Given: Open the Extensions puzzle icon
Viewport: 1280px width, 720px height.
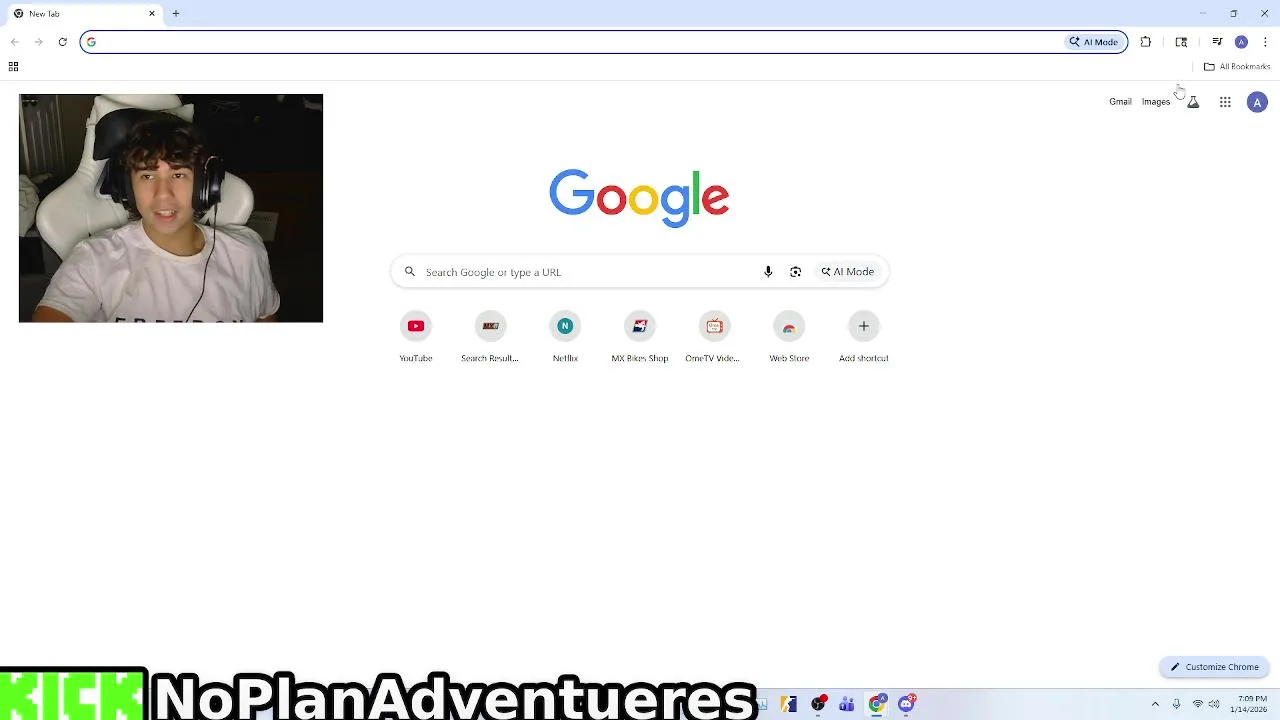Looking at the screenshot, I should coord(1146,42).
